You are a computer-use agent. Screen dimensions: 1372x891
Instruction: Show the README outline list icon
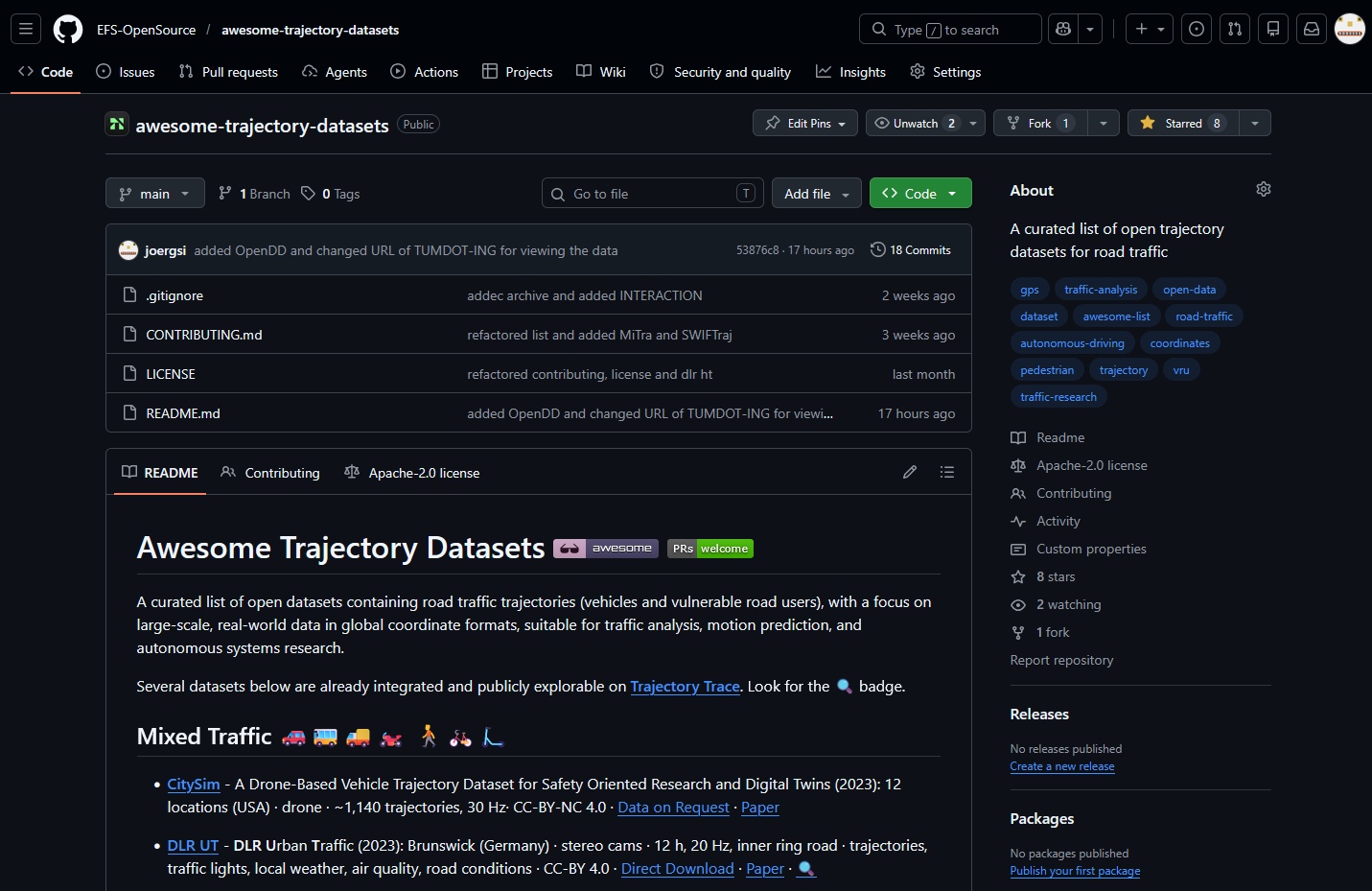point(947,472)
